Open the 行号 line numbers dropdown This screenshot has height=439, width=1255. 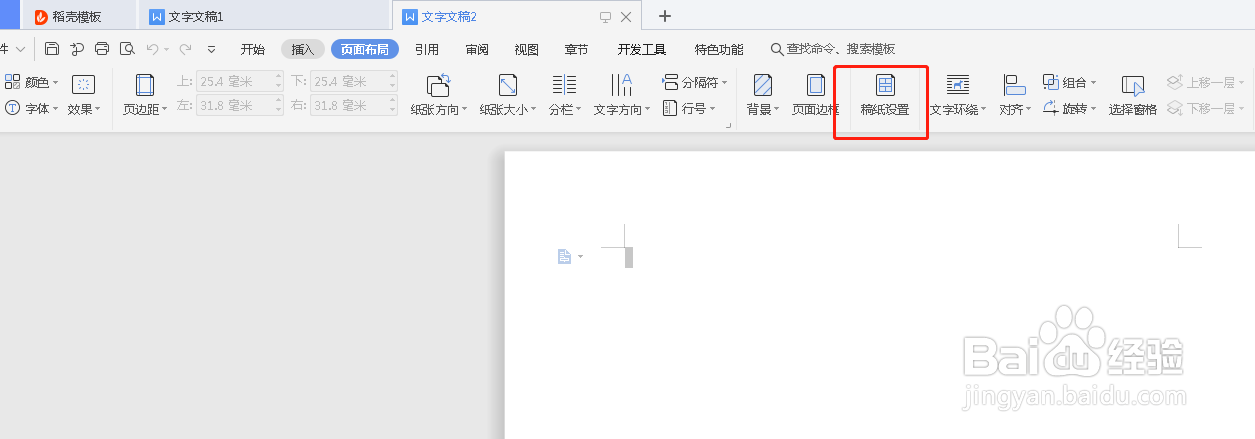[x=688, y=108]
